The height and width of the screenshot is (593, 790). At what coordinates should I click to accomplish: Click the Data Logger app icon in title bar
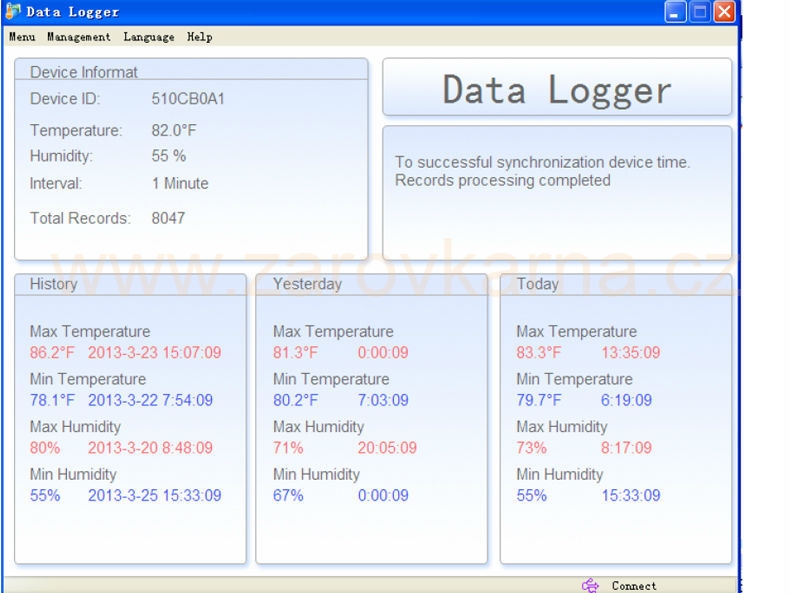(x=13, y=11)
